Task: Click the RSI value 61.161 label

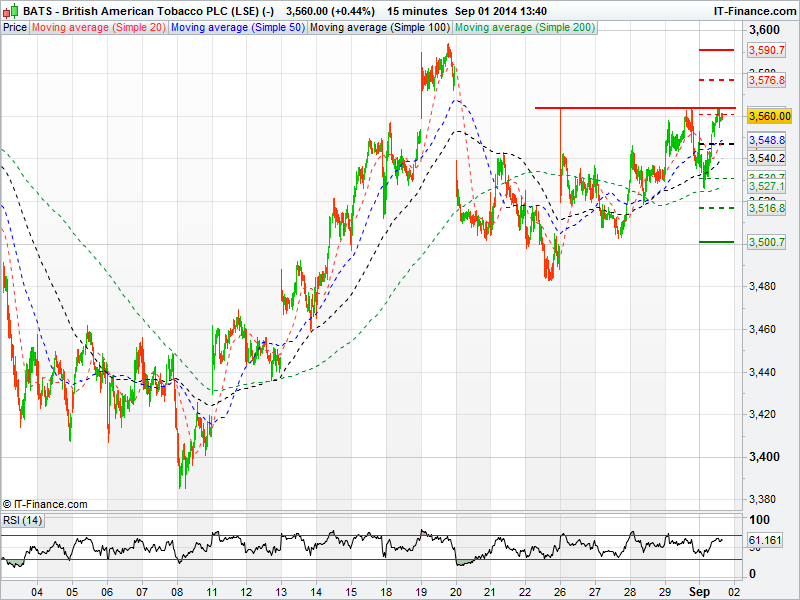Action: point(765,540)
